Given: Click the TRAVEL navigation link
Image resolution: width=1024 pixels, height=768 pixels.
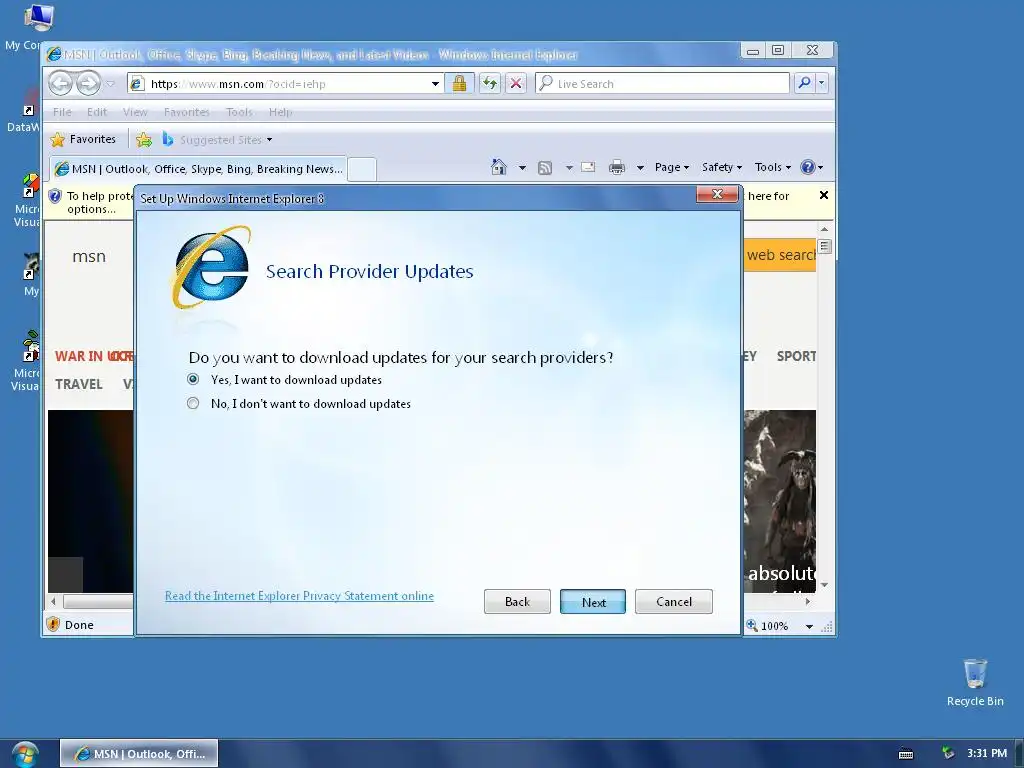Looking at the screenshot, I should click(78, 384).
